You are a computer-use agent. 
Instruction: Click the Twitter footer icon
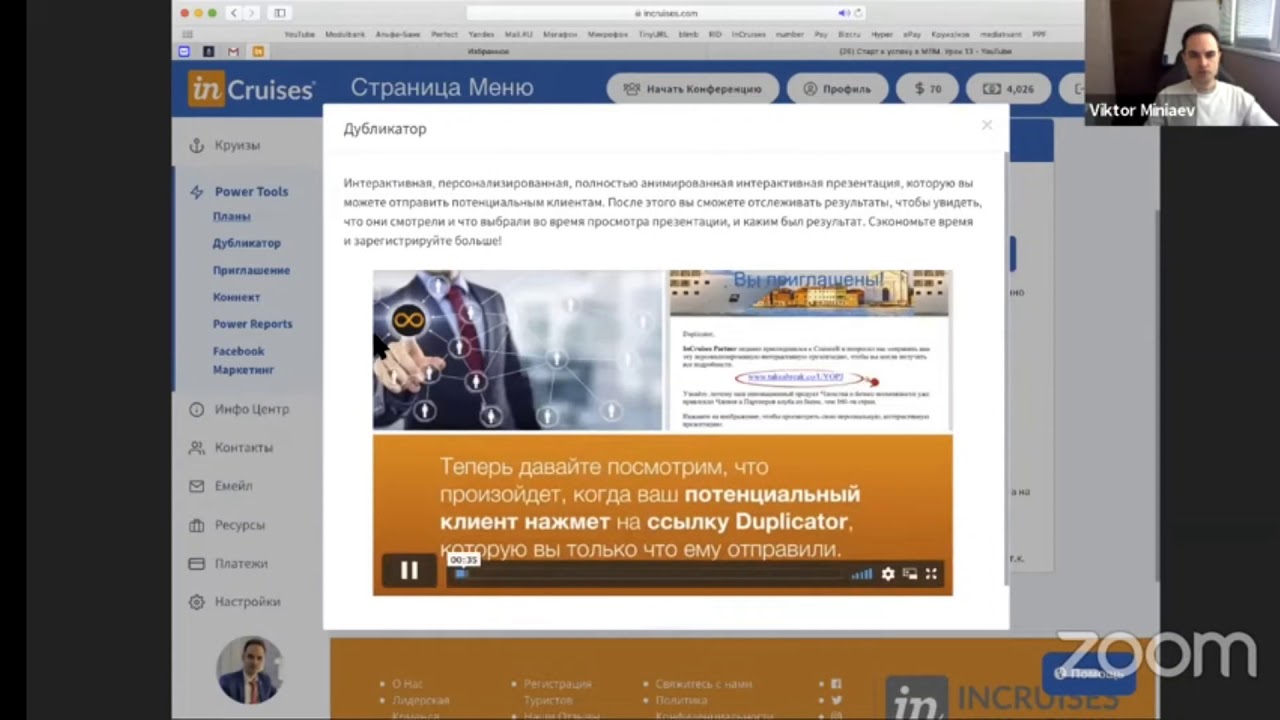pyautogui.click(x=836, y=700)
